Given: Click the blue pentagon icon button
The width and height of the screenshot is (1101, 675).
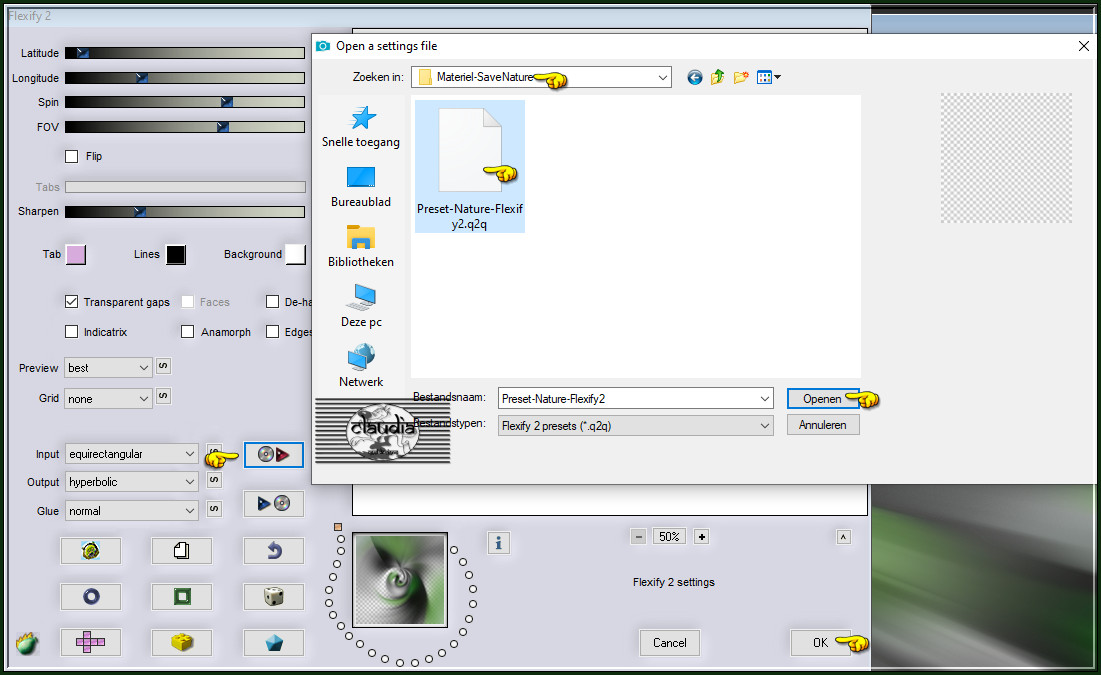Looking at the screenshot, I should (274, 642).
